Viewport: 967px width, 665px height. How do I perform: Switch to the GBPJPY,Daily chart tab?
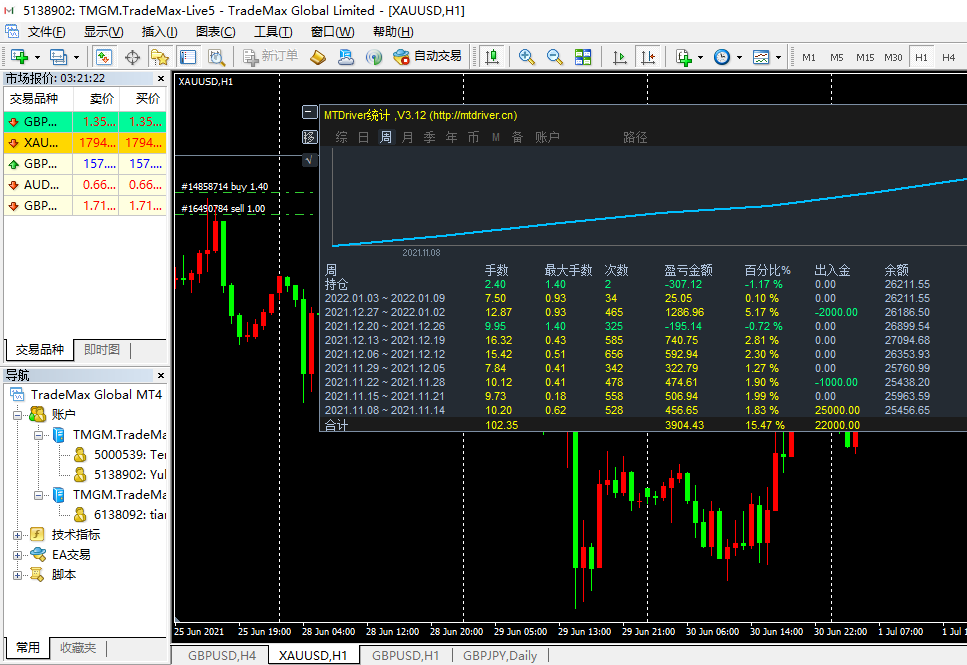click(500, 656)
